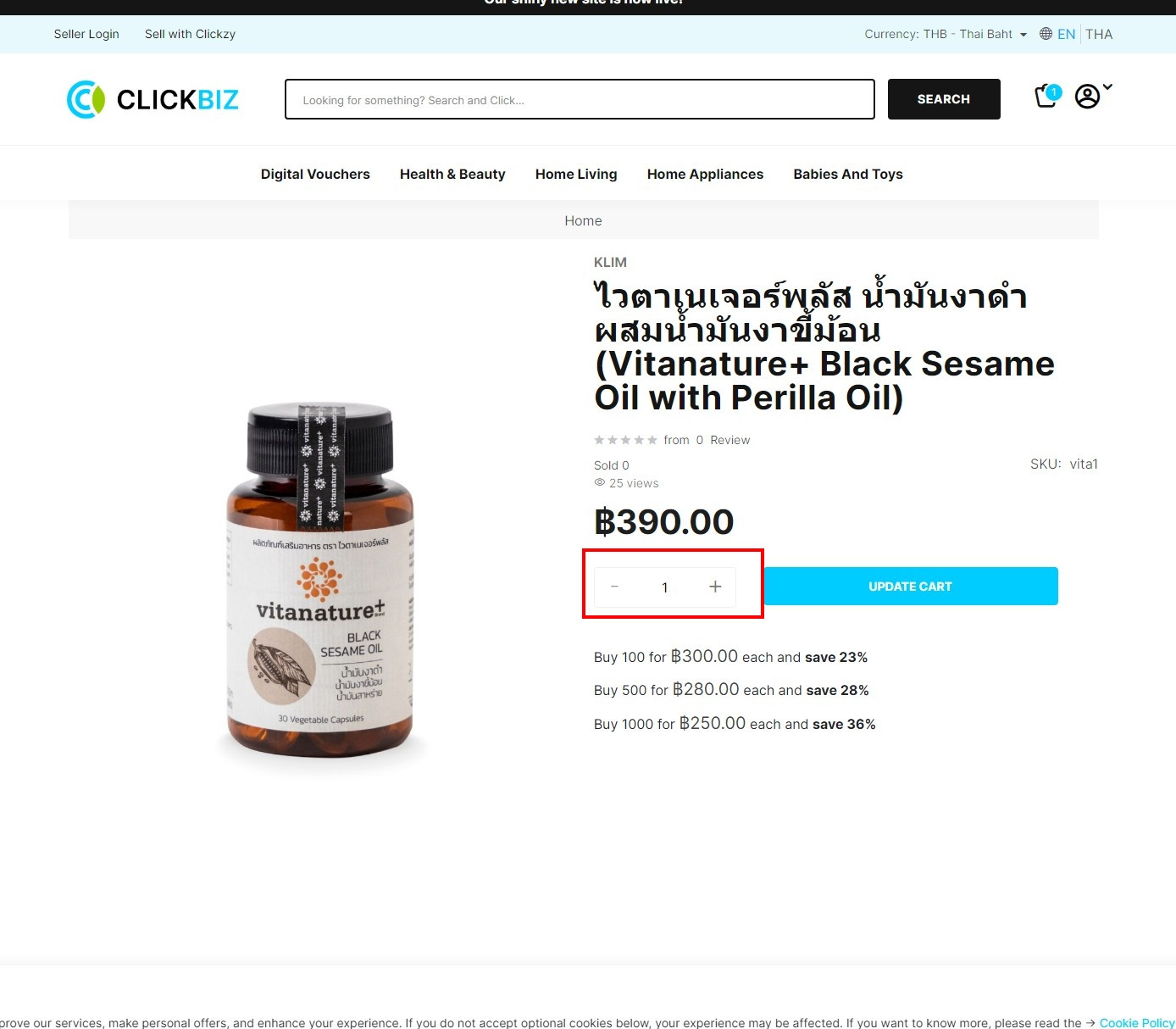Go to Home Appliances category

(x=705, y=174)
